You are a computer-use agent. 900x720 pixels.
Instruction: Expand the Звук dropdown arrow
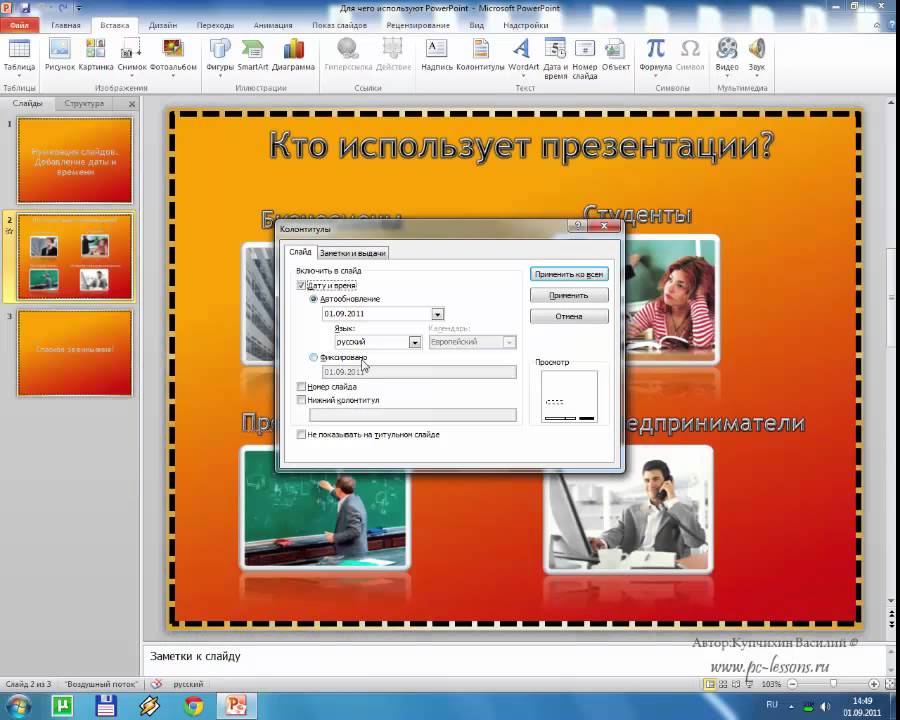pyautogui.click(x=757, y=75)
